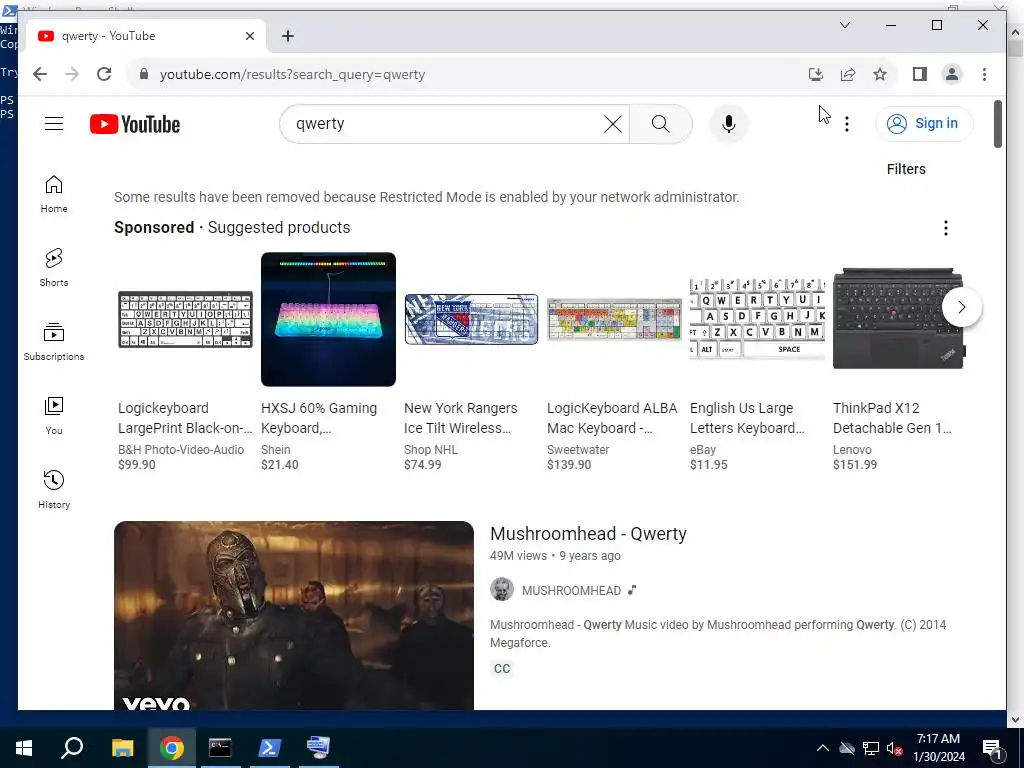This screenshot has width=1024, height=768.
Task: Open Subscriptions in the sidebar
Action: [x=54, y=342]
